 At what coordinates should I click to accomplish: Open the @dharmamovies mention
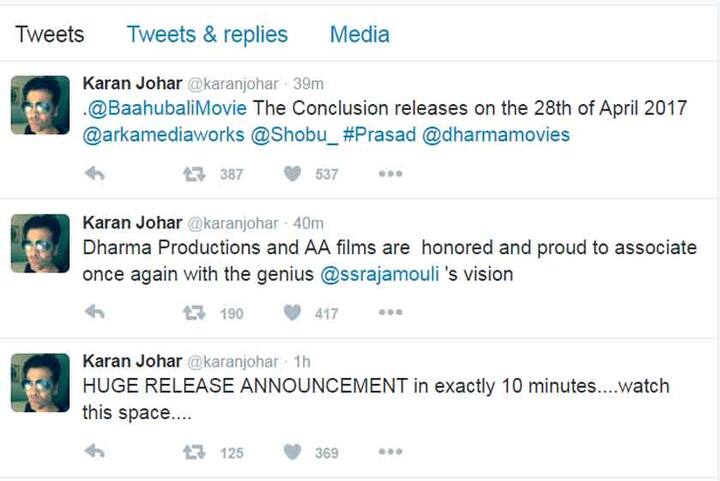point(496,135)
